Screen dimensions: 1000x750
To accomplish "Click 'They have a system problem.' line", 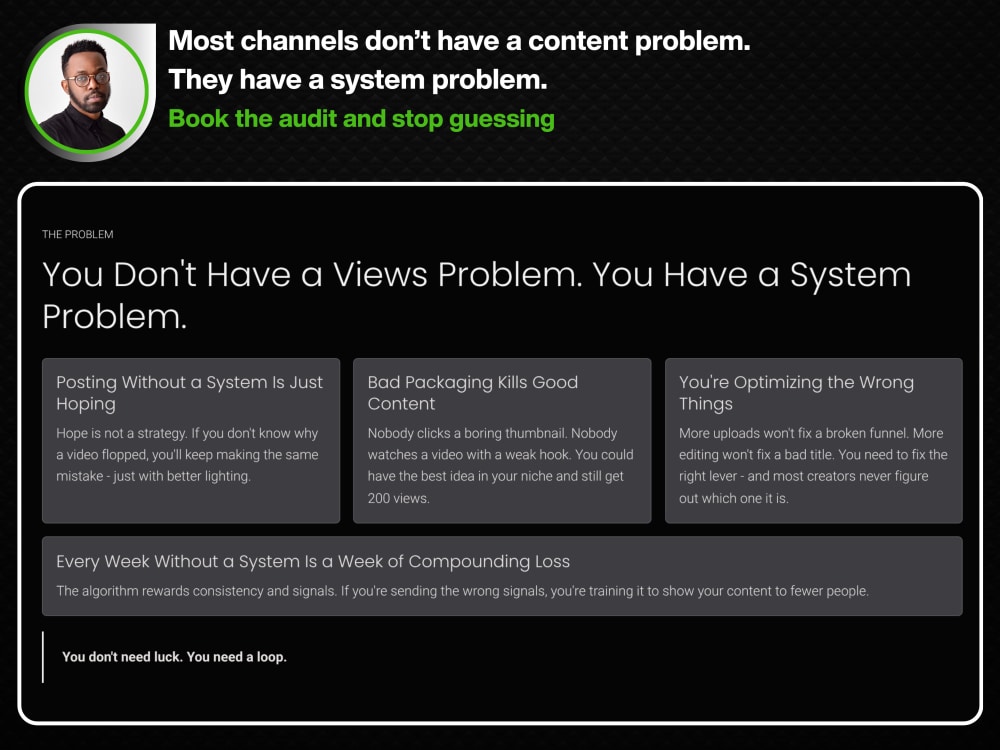I will [358, 80].
